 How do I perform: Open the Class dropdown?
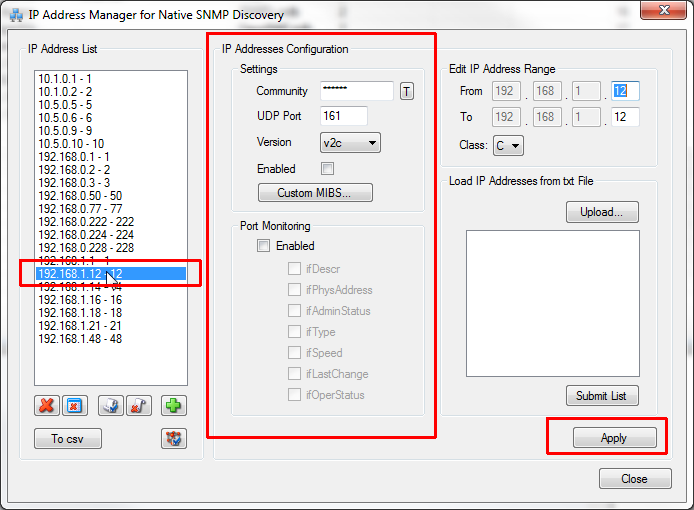point(508,146)
